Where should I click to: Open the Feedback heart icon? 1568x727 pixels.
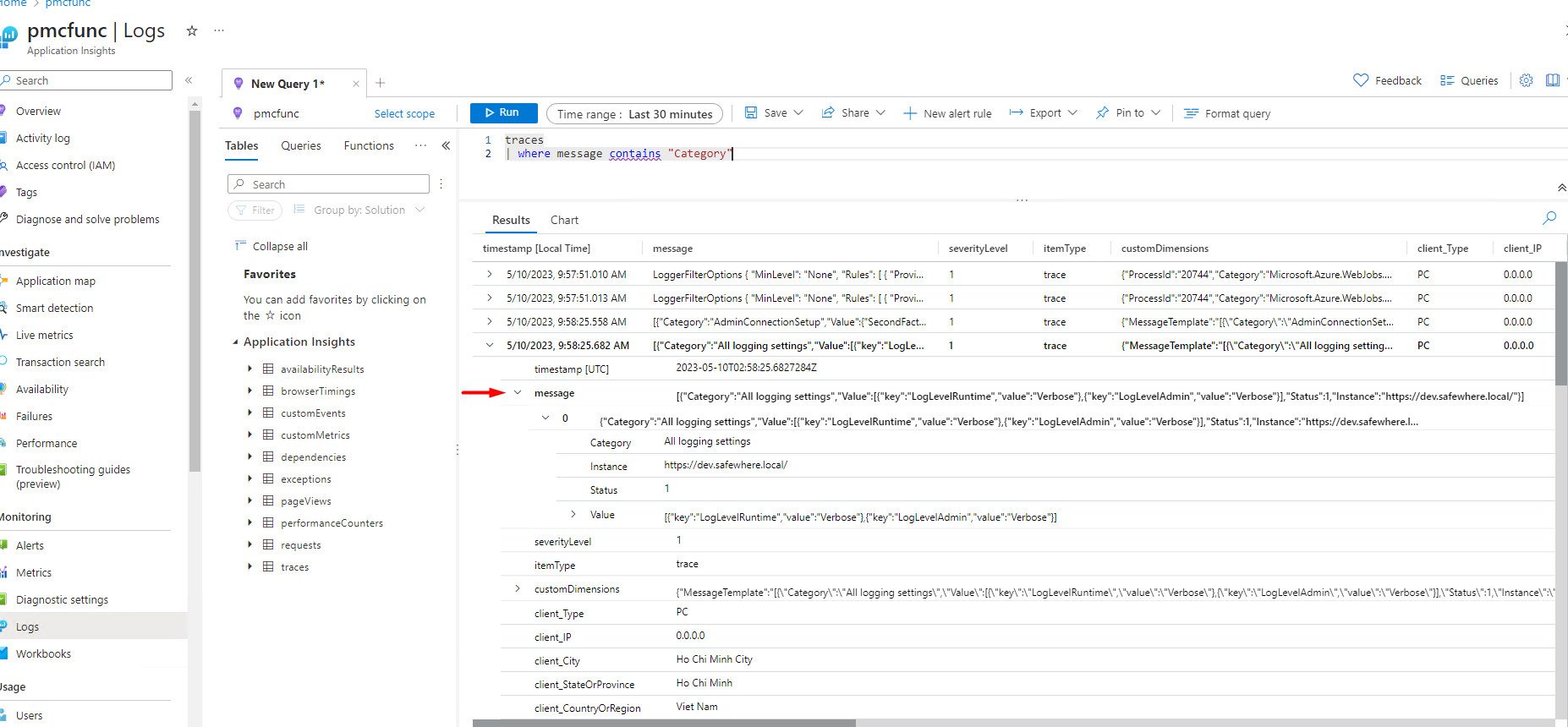pos(1361,80)
